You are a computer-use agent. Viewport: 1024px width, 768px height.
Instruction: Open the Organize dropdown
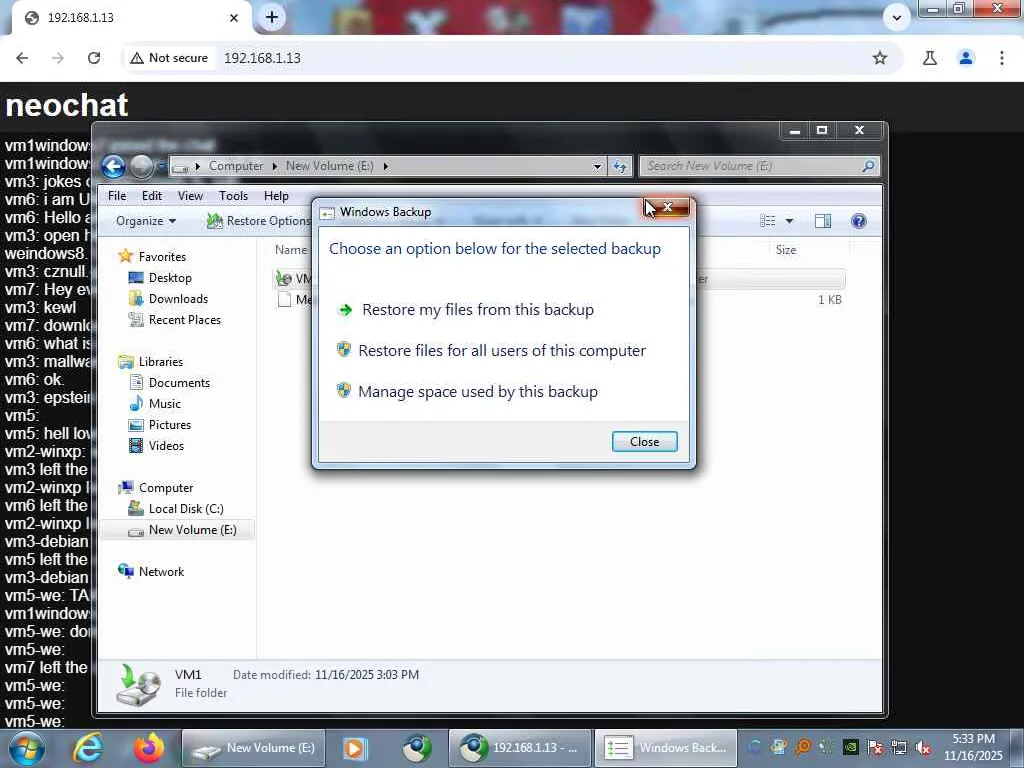pos(146,221)
